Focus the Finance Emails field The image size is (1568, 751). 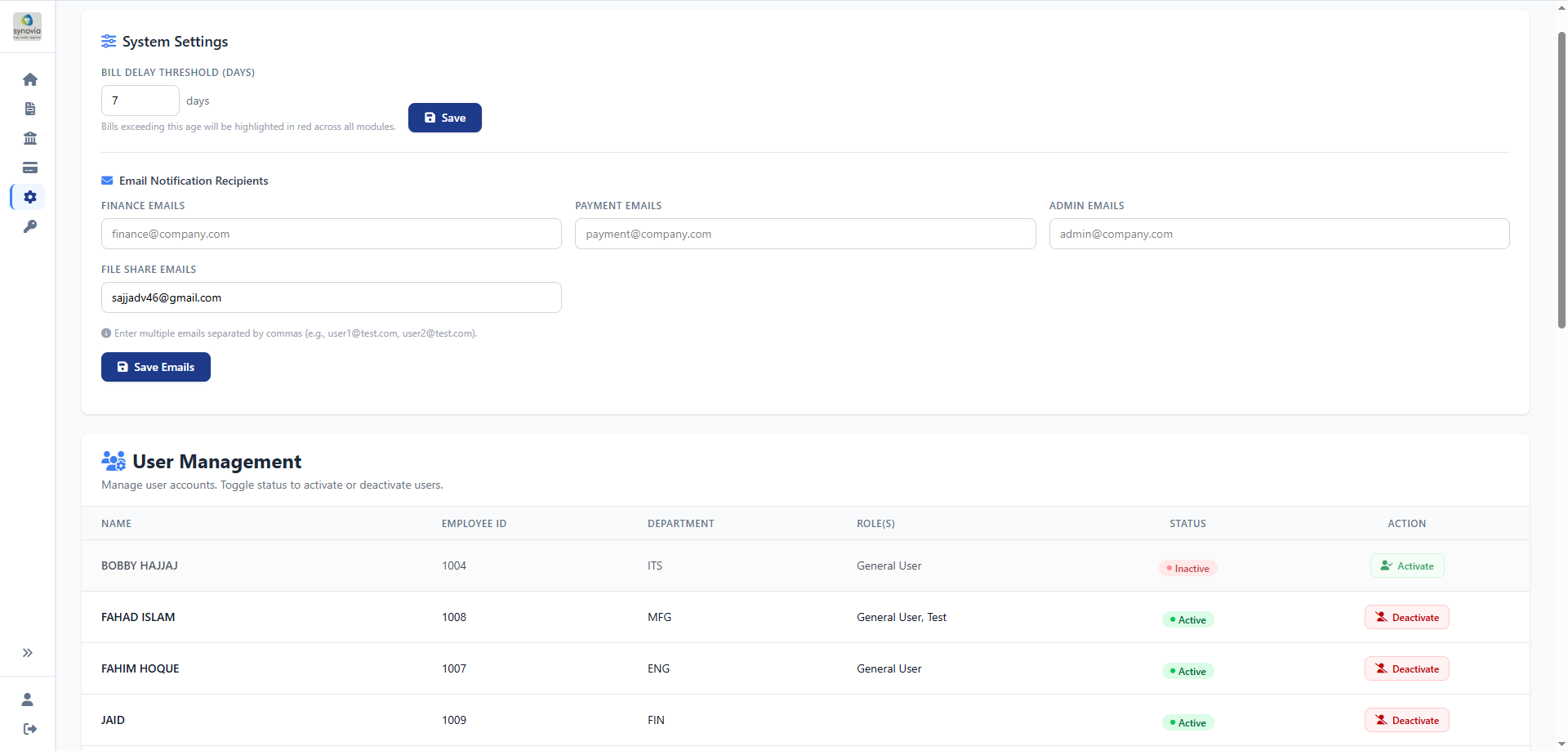click(x=332, y=234)
